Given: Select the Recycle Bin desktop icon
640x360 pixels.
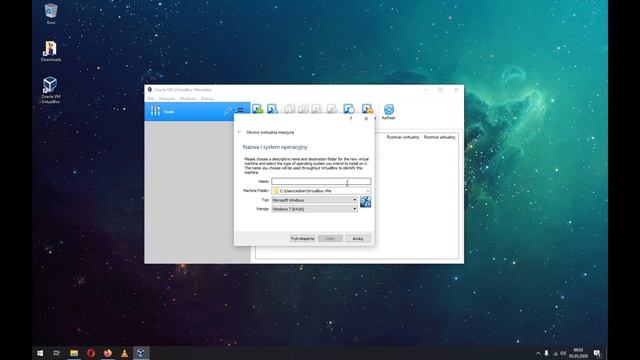Looking at the screenshot, I should 51,14.
